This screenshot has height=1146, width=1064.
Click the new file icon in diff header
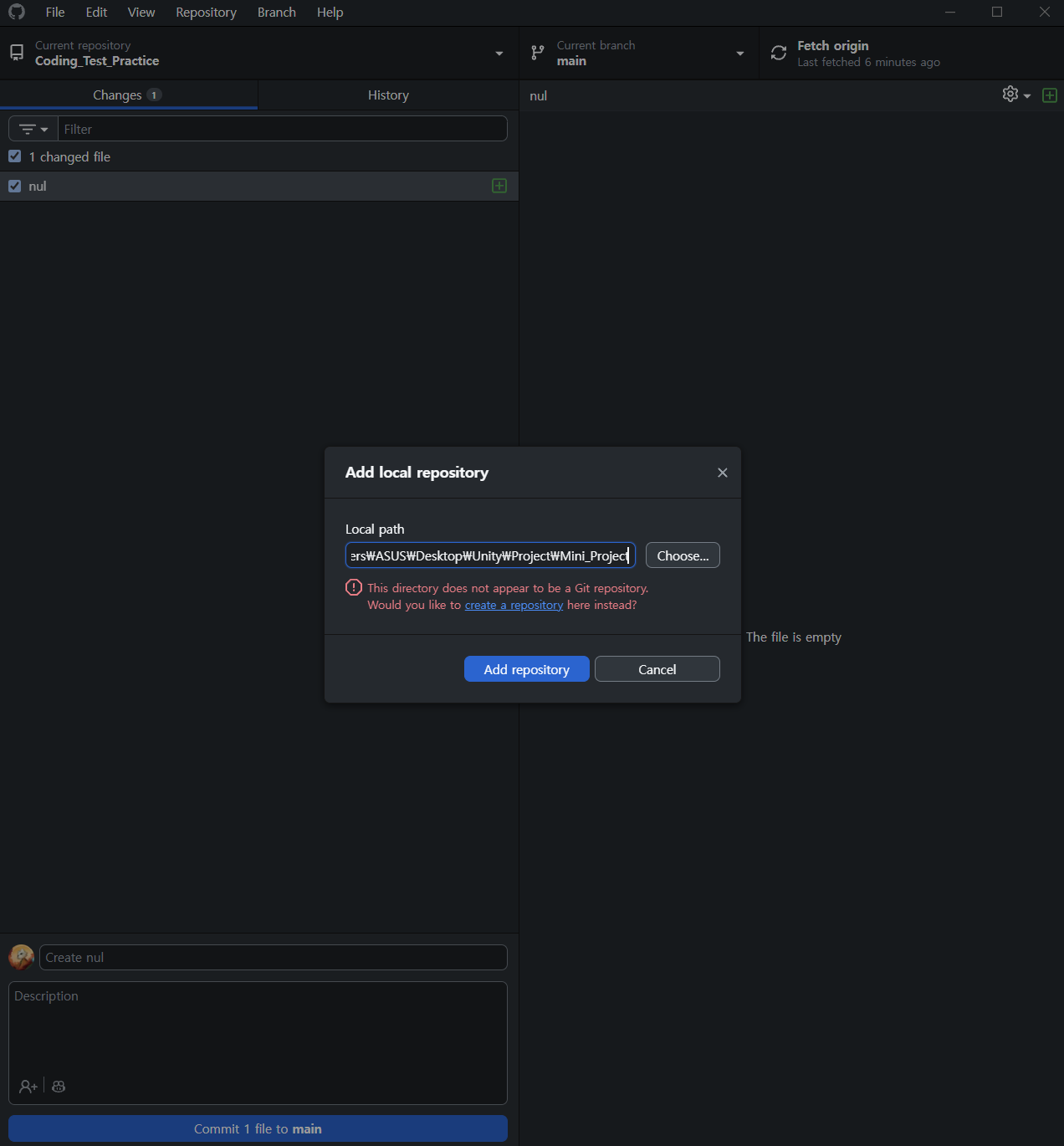coord(1050,95)
